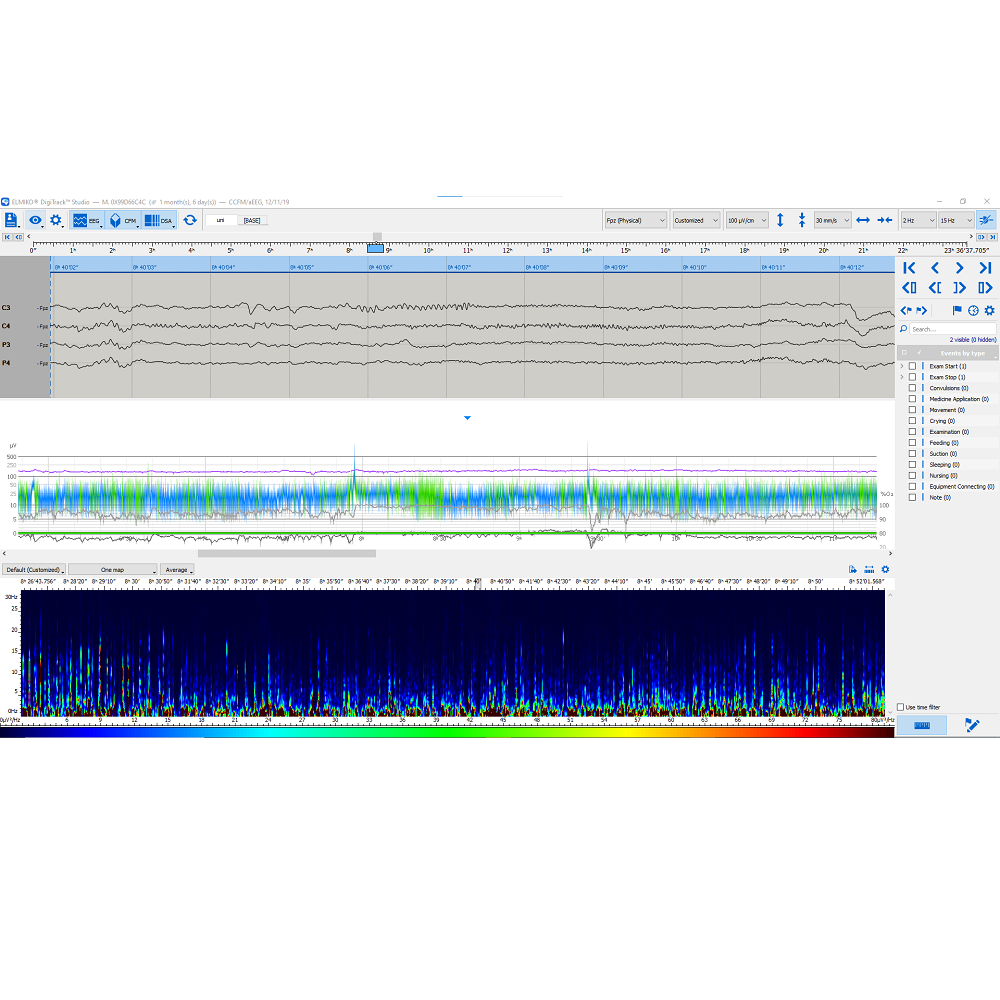Screen dimensions: 1000x1000
Task: Go to previous event flag
Action: 906,310
